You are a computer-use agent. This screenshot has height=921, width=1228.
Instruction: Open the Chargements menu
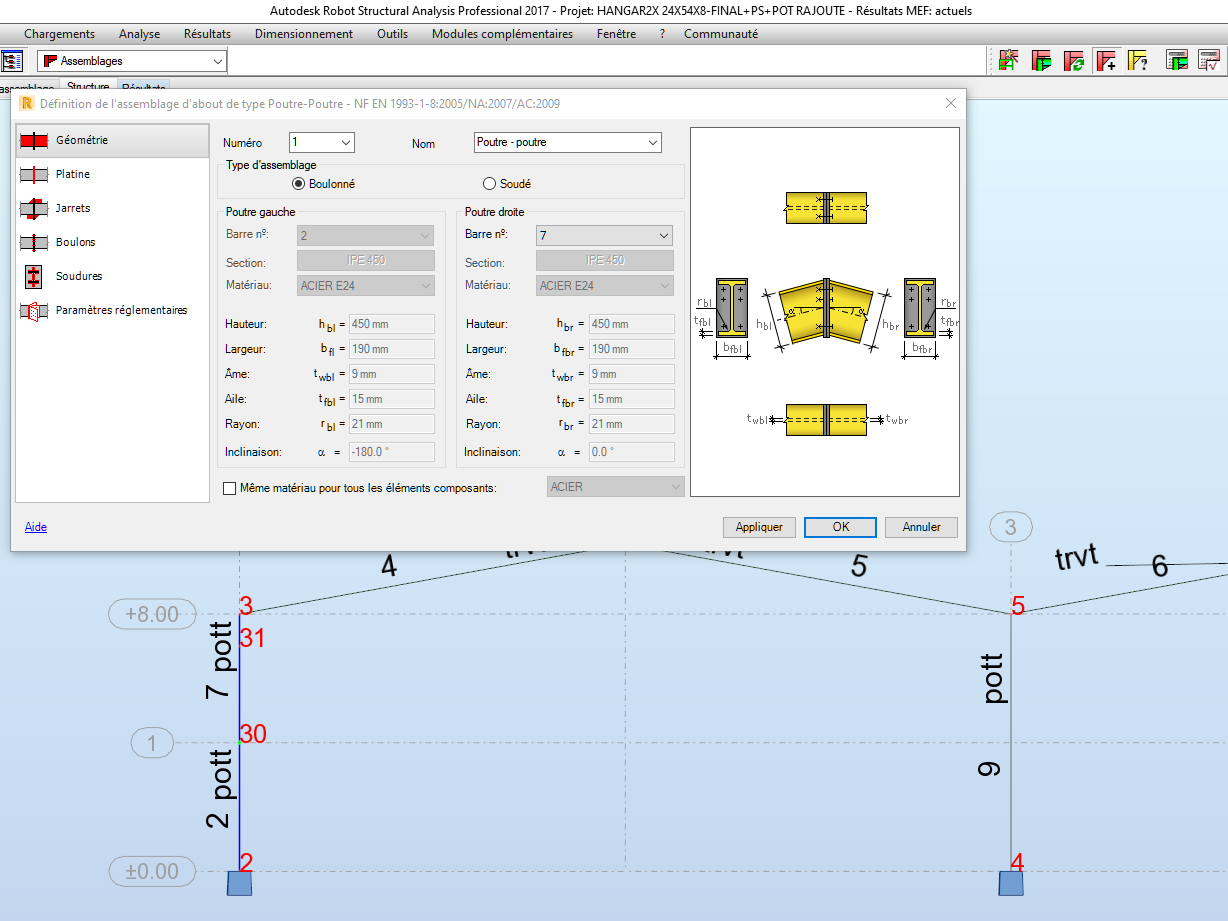point(60,34)
